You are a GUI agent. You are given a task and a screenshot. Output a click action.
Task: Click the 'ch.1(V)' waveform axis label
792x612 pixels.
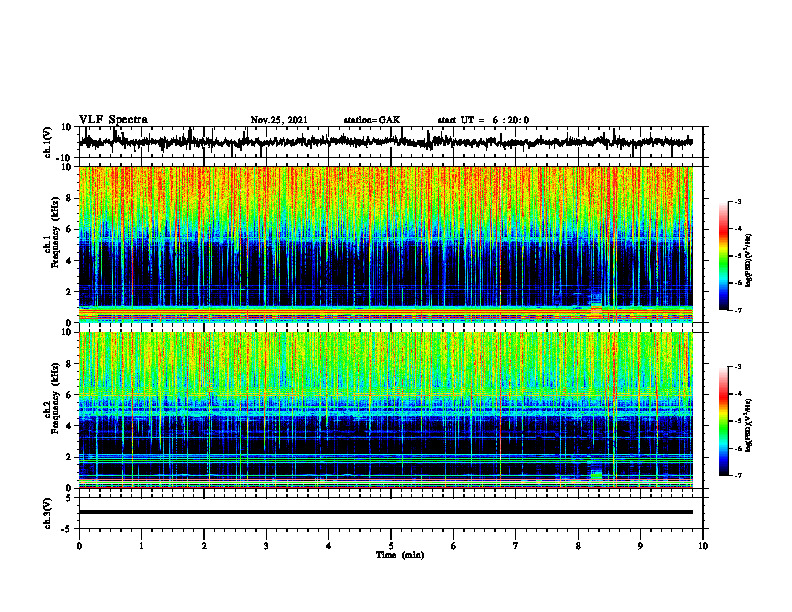coord(49,142)
